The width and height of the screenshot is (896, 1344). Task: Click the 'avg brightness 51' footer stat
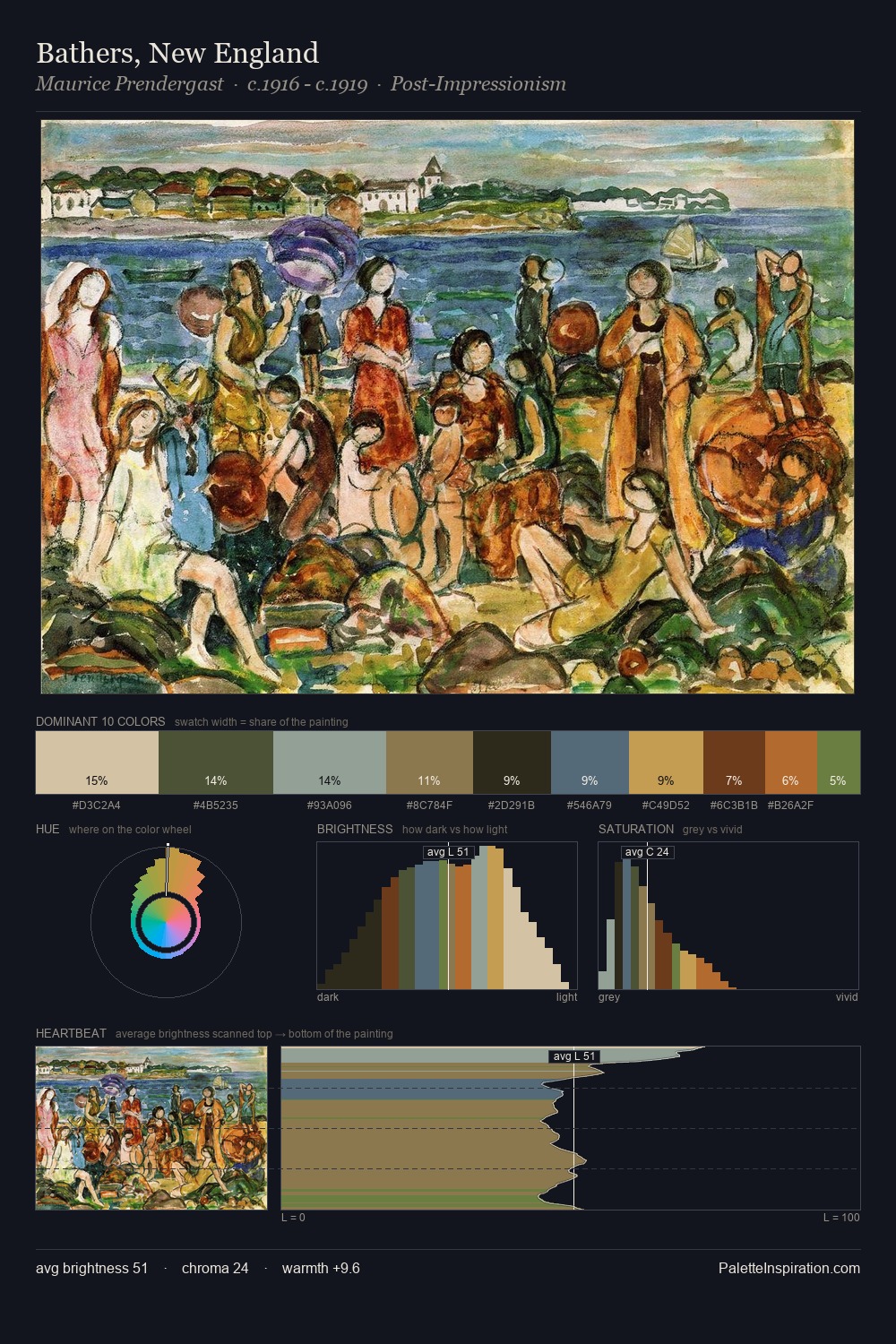(92, 1268)
